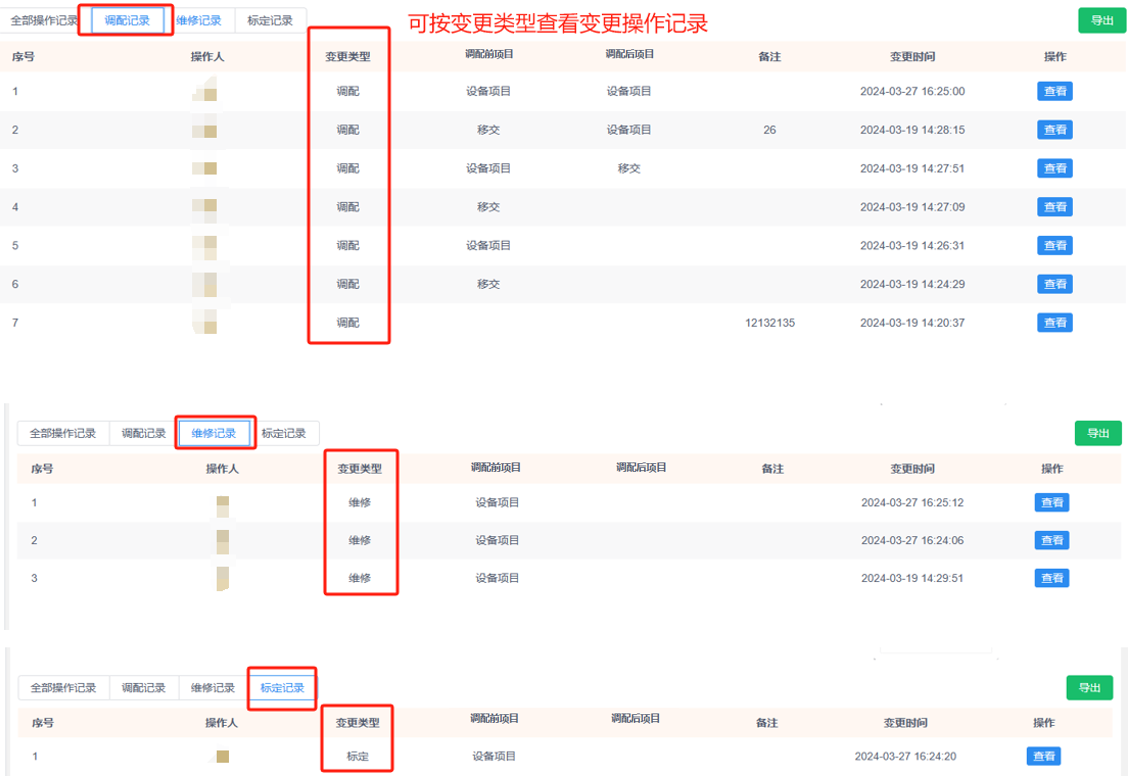Click the 变更时间 column header in top table
Image resolution: width=1134 pixels, height=781 pixels.
[x=912, y=57]
